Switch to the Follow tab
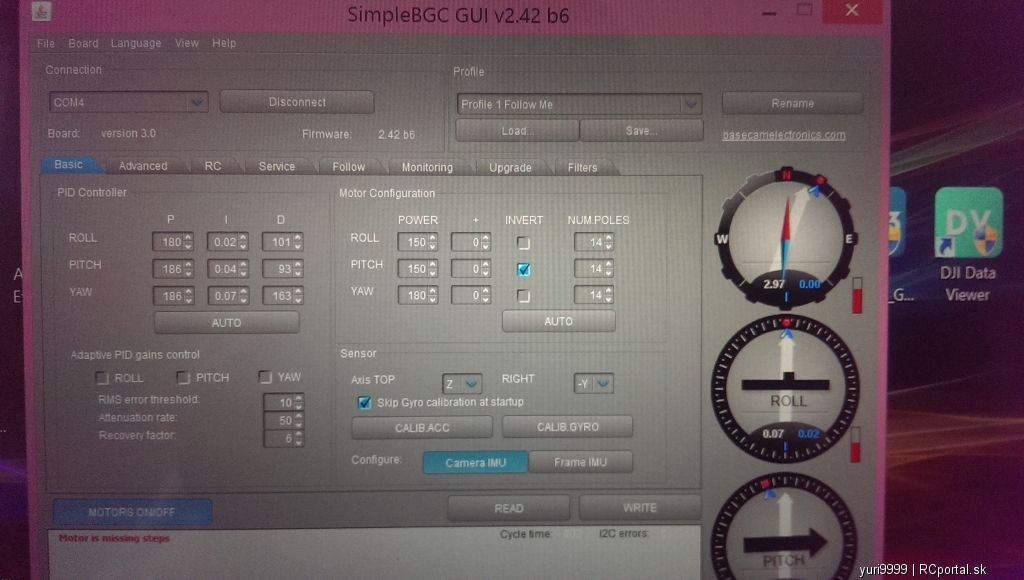1024x580 pixels. (x=349, y=167)
